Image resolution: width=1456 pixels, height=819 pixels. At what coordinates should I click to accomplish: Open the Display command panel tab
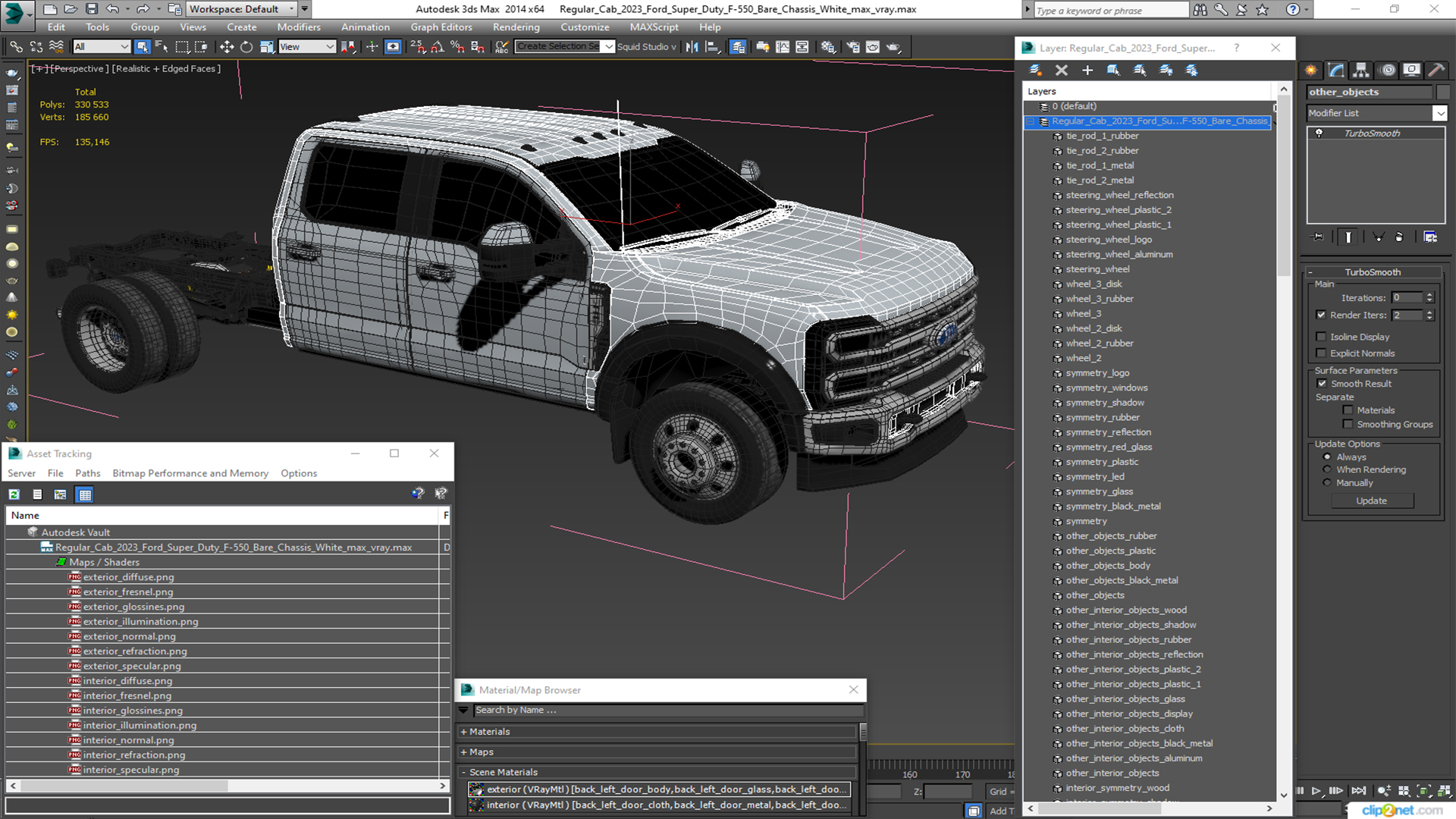[x=1411, y=70]
